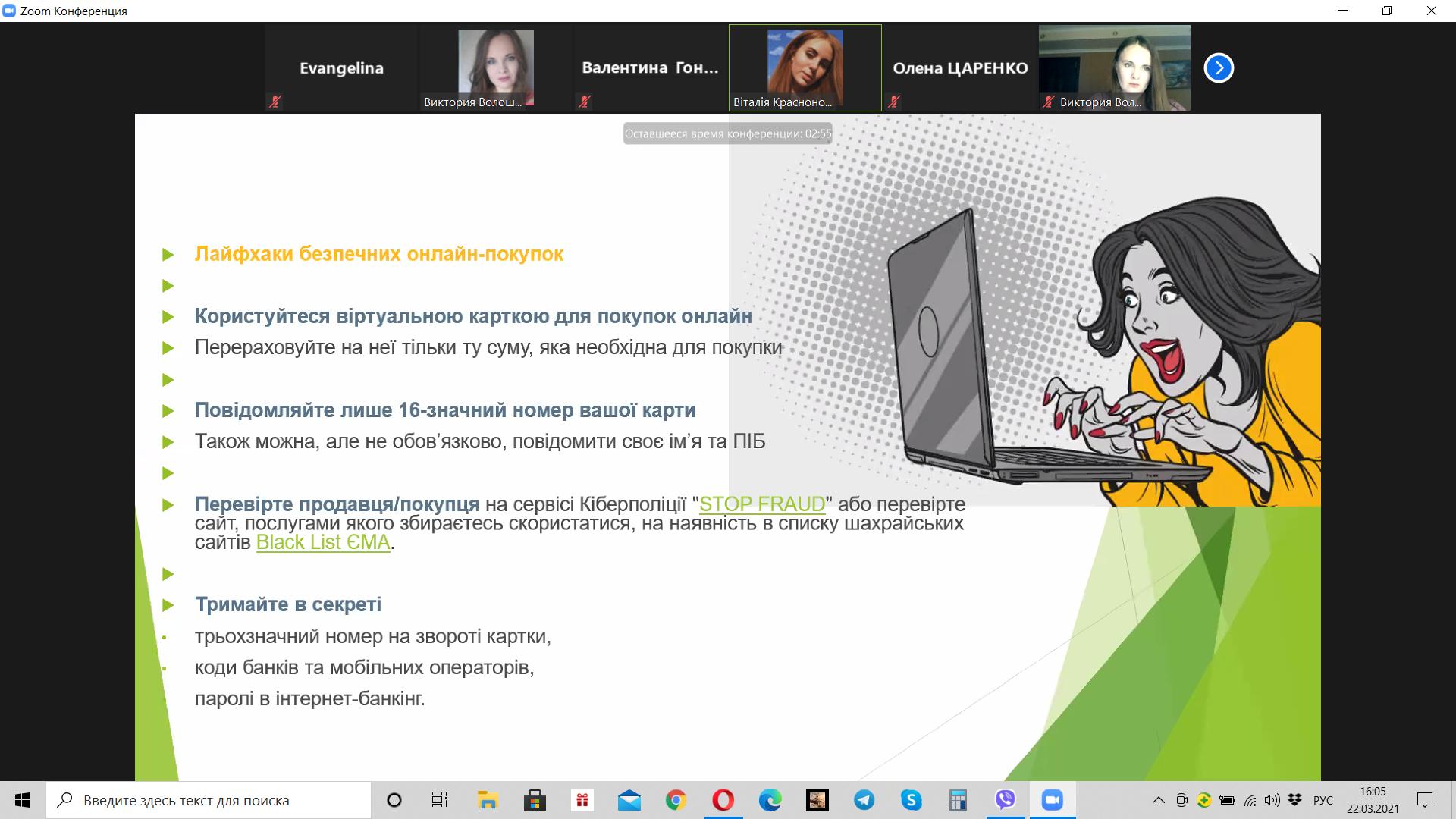Open Microsoft Edge from taskbar
The image size is (1456, 819).
[x=770, y=800]
